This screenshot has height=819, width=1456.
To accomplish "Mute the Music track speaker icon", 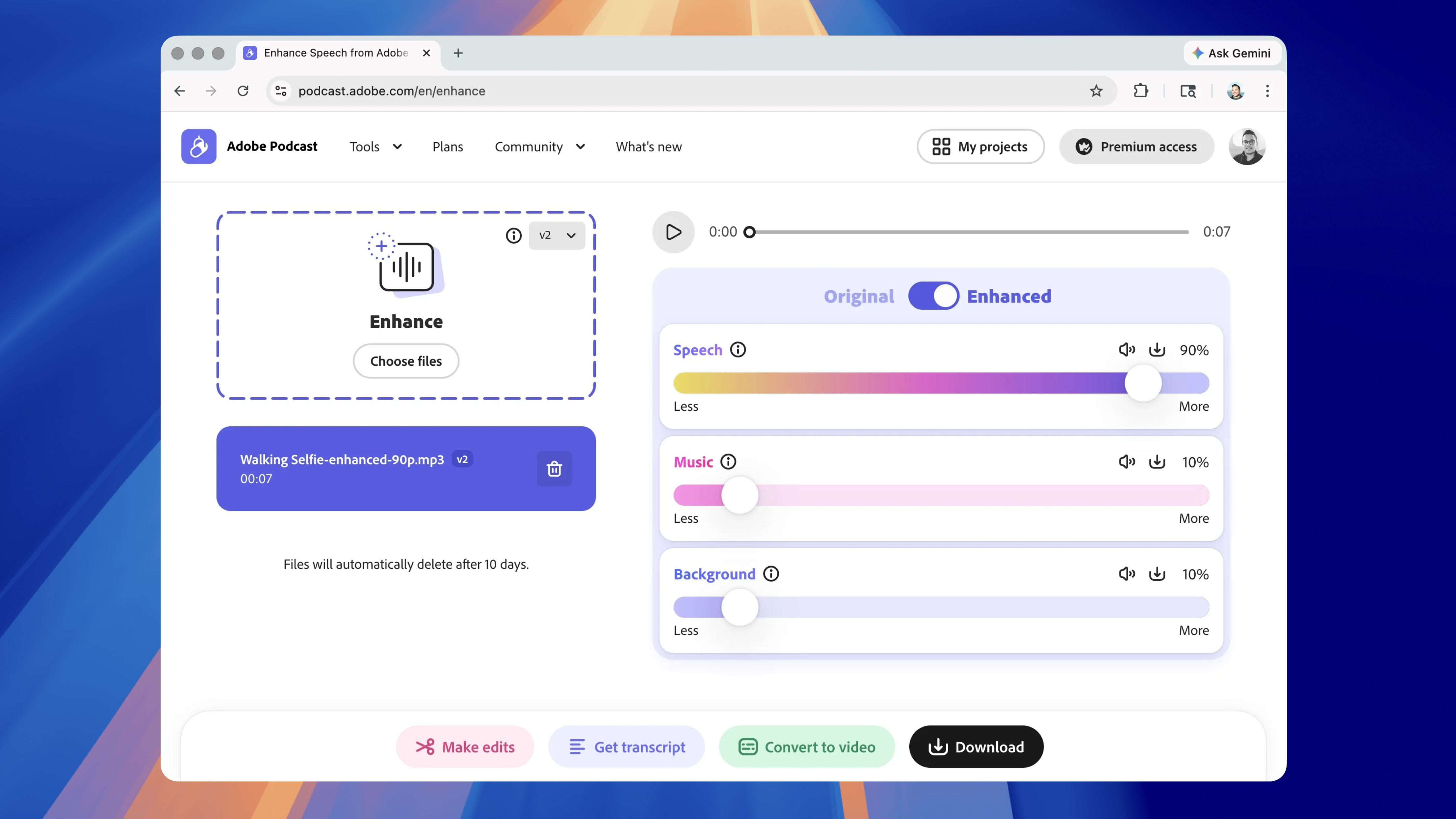I will pyautogui.click(x=1127, y=462).
